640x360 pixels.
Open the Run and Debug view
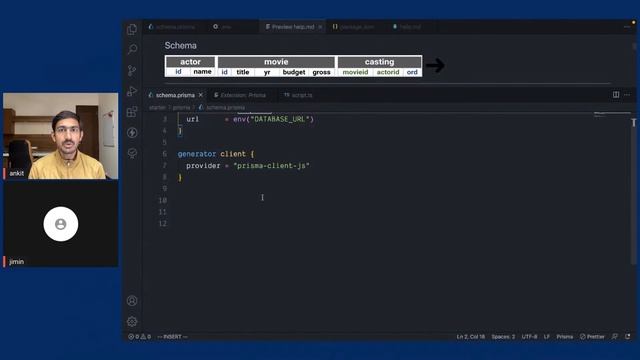[x=132, y=91]
